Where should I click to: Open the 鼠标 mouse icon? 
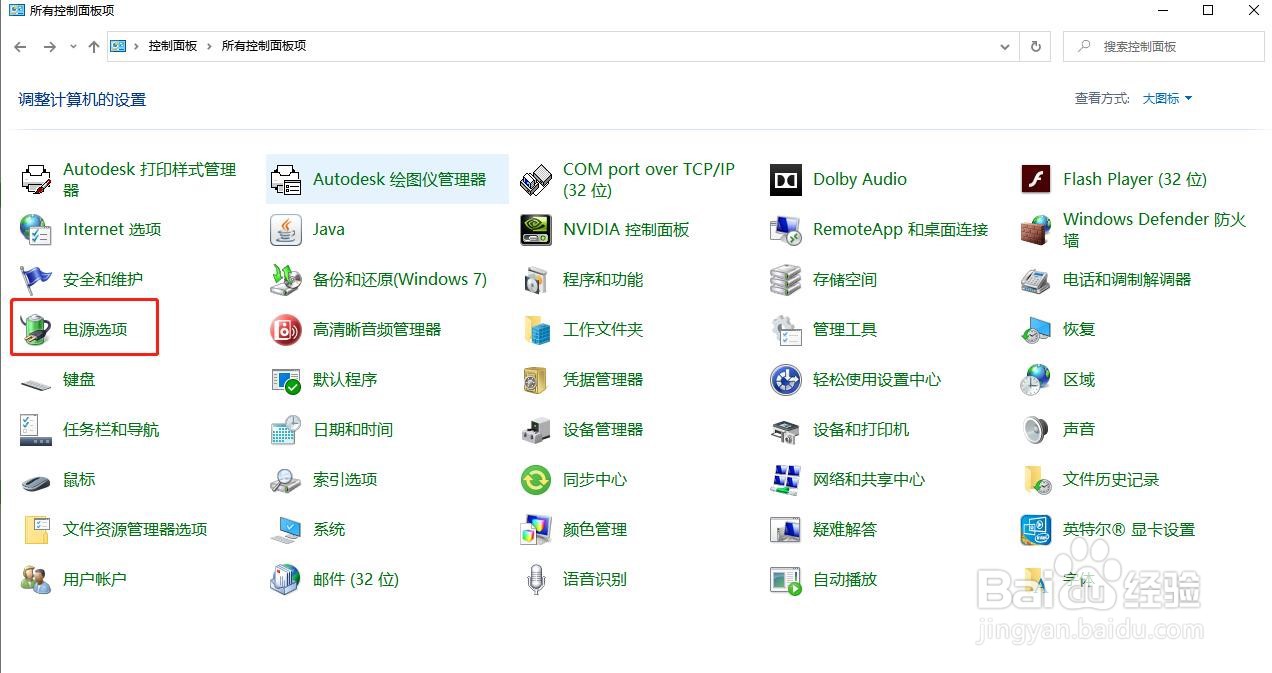[36, 482]
